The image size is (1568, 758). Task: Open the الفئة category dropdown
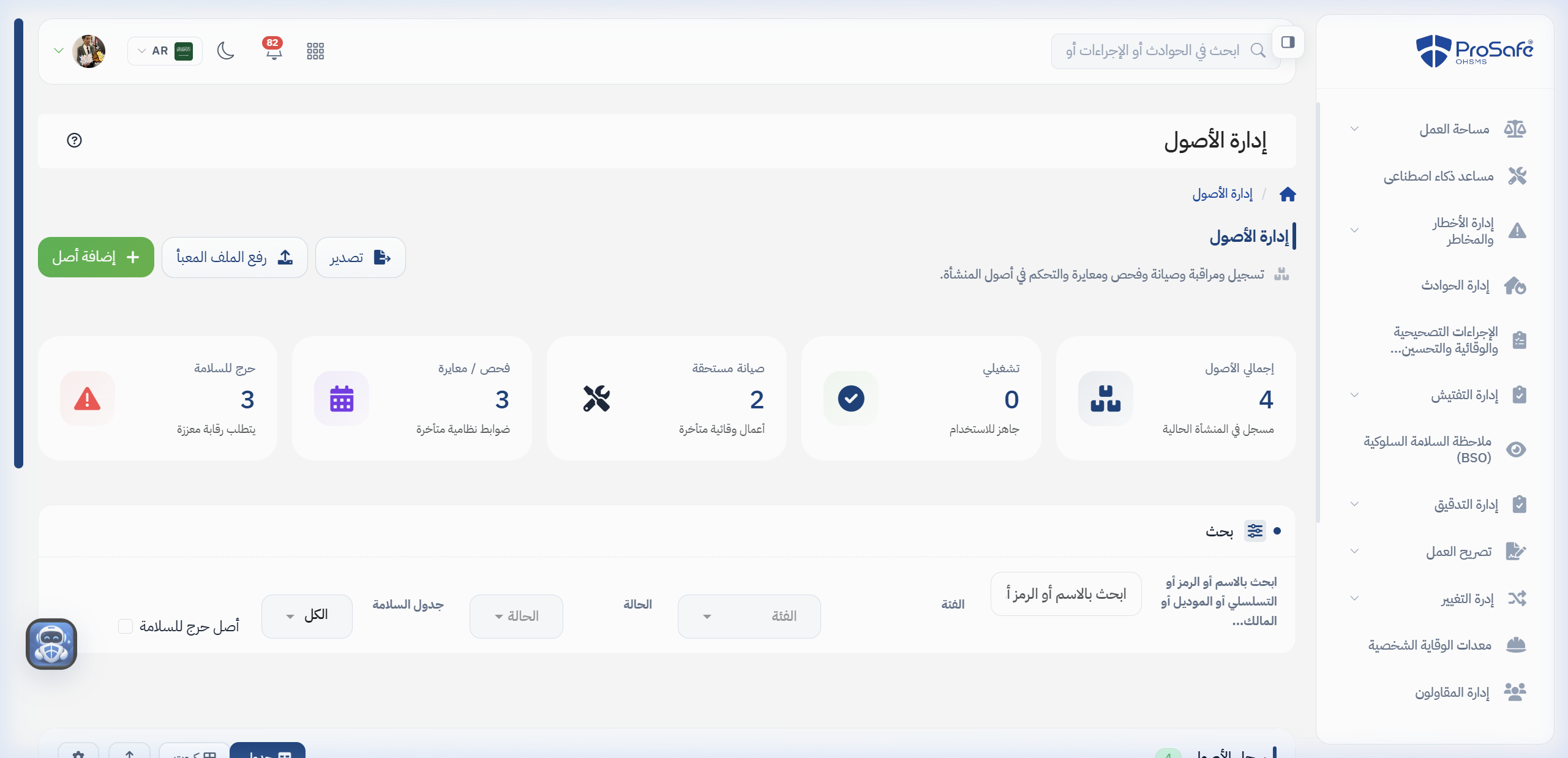749,617
